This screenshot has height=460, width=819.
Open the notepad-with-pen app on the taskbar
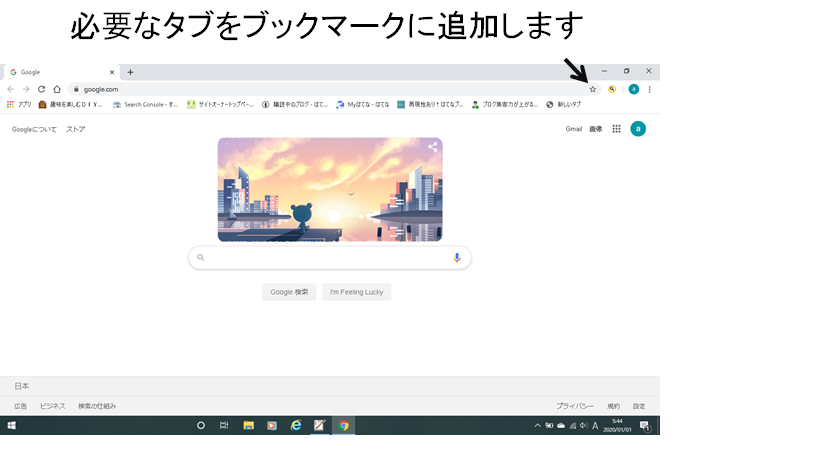320,426
